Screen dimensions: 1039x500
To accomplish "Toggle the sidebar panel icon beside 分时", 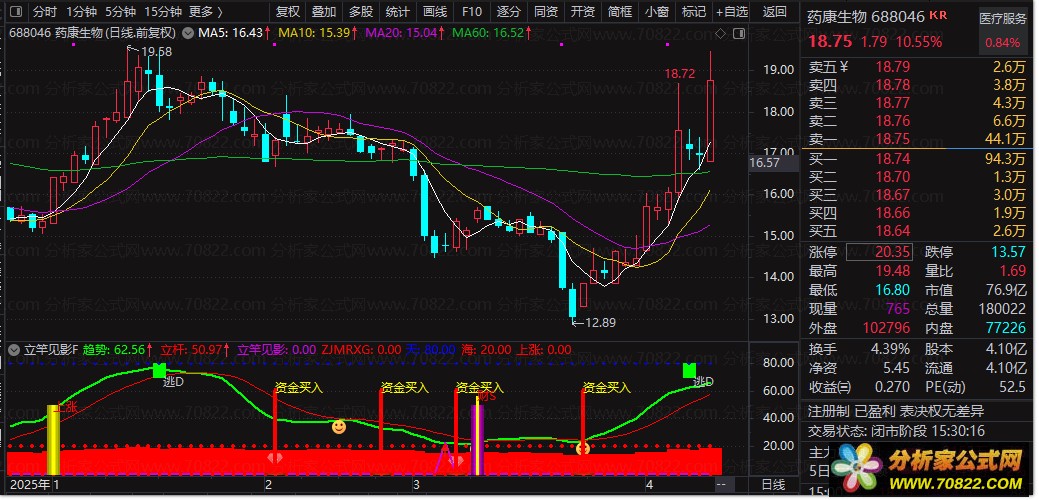I will click(16, 12).
